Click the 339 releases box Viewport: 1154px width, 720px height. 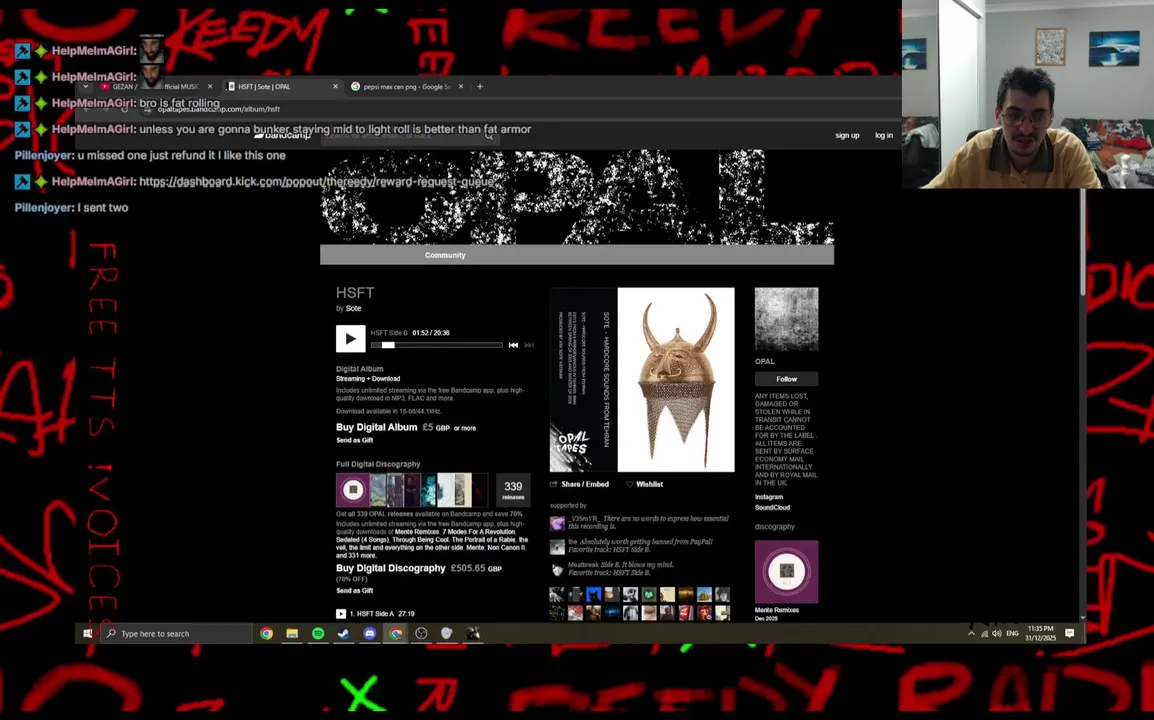(513, 490)
